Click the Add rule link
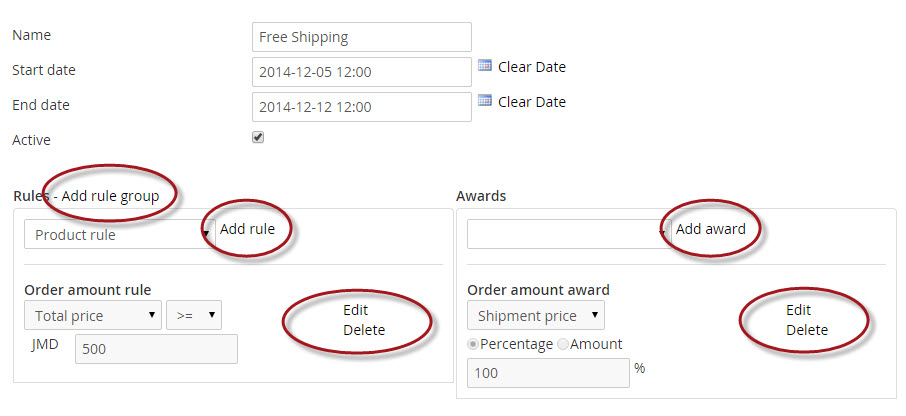This screenshot has width=906, height=416. point(247,229)
